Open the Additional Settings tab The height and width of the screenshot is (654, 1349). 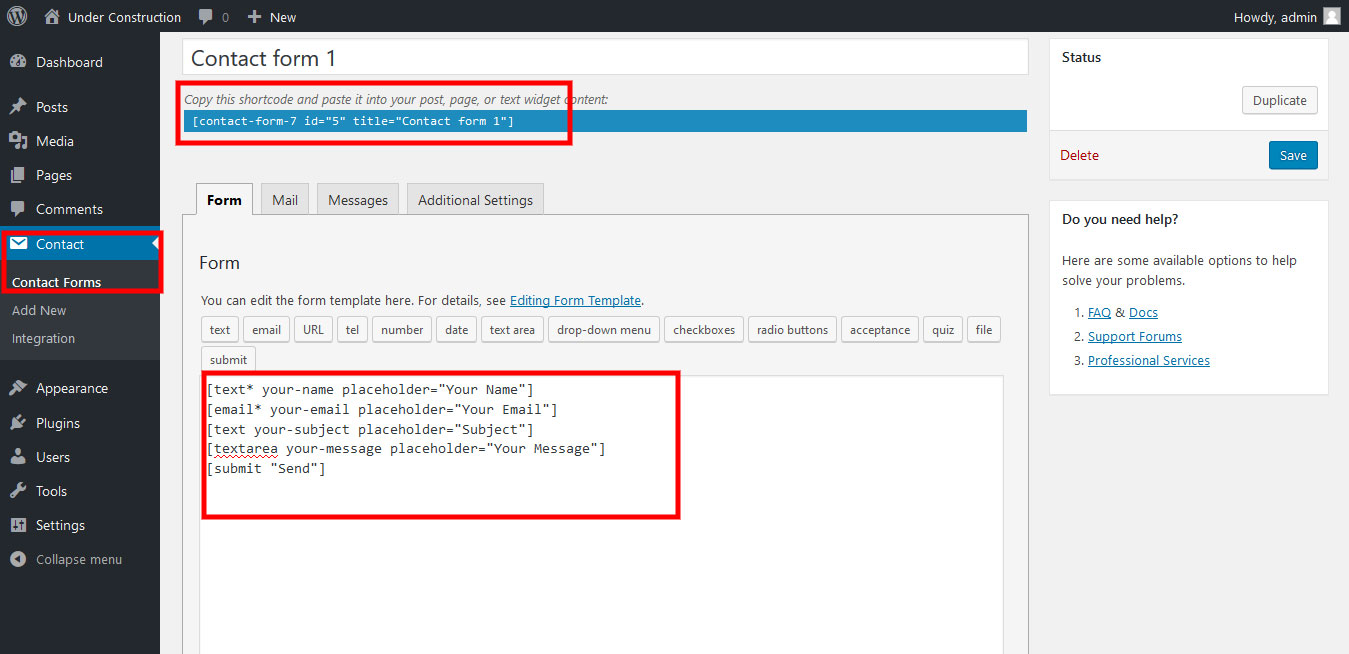[x=475, y=199]
